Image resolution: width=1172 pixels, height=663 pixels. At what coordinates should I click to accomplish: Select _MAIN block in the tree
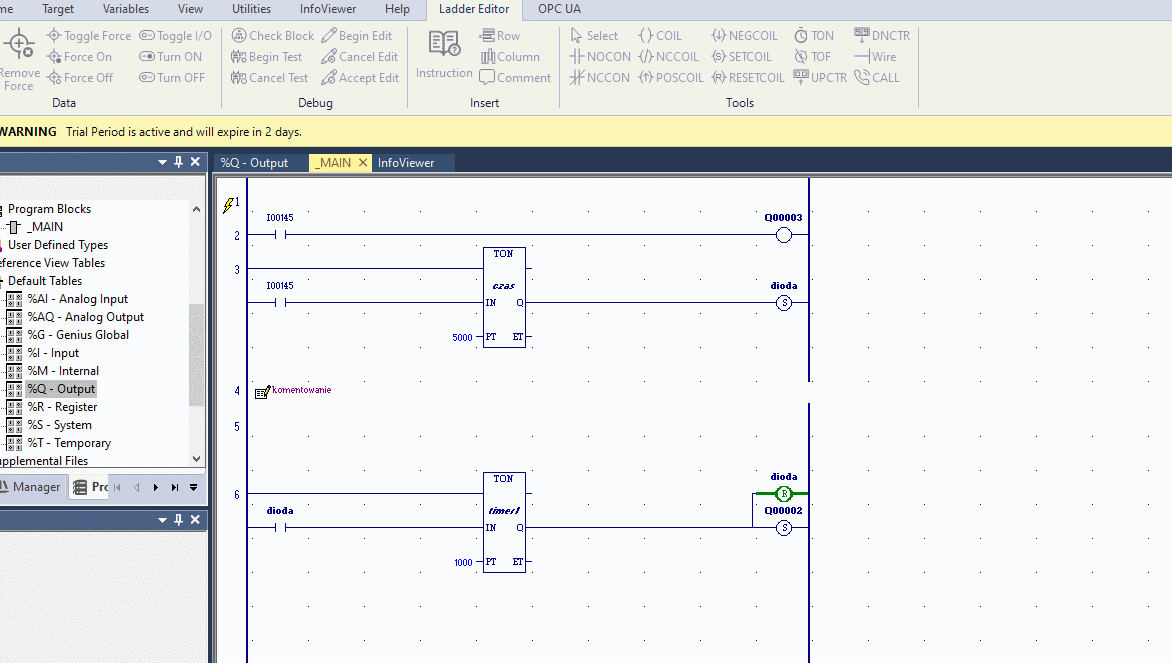point(45,227)
